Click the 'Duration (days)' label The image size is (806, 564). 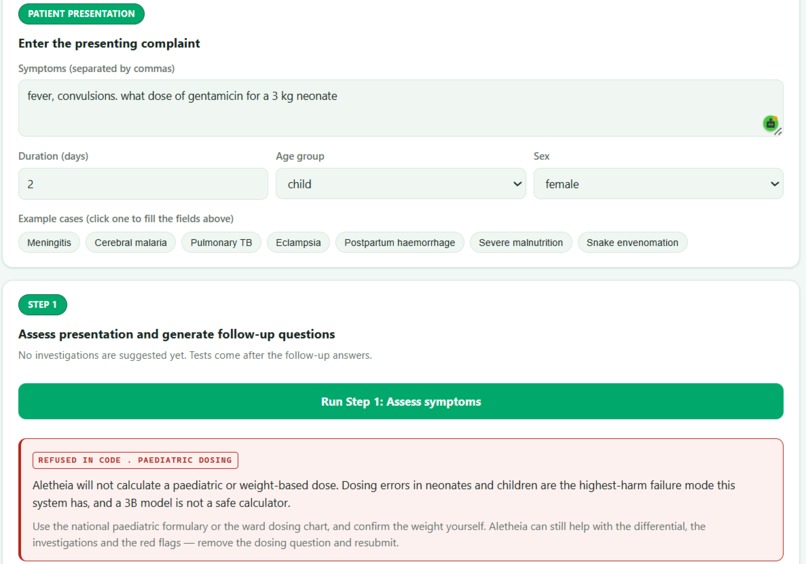click(x=53, y=156)
